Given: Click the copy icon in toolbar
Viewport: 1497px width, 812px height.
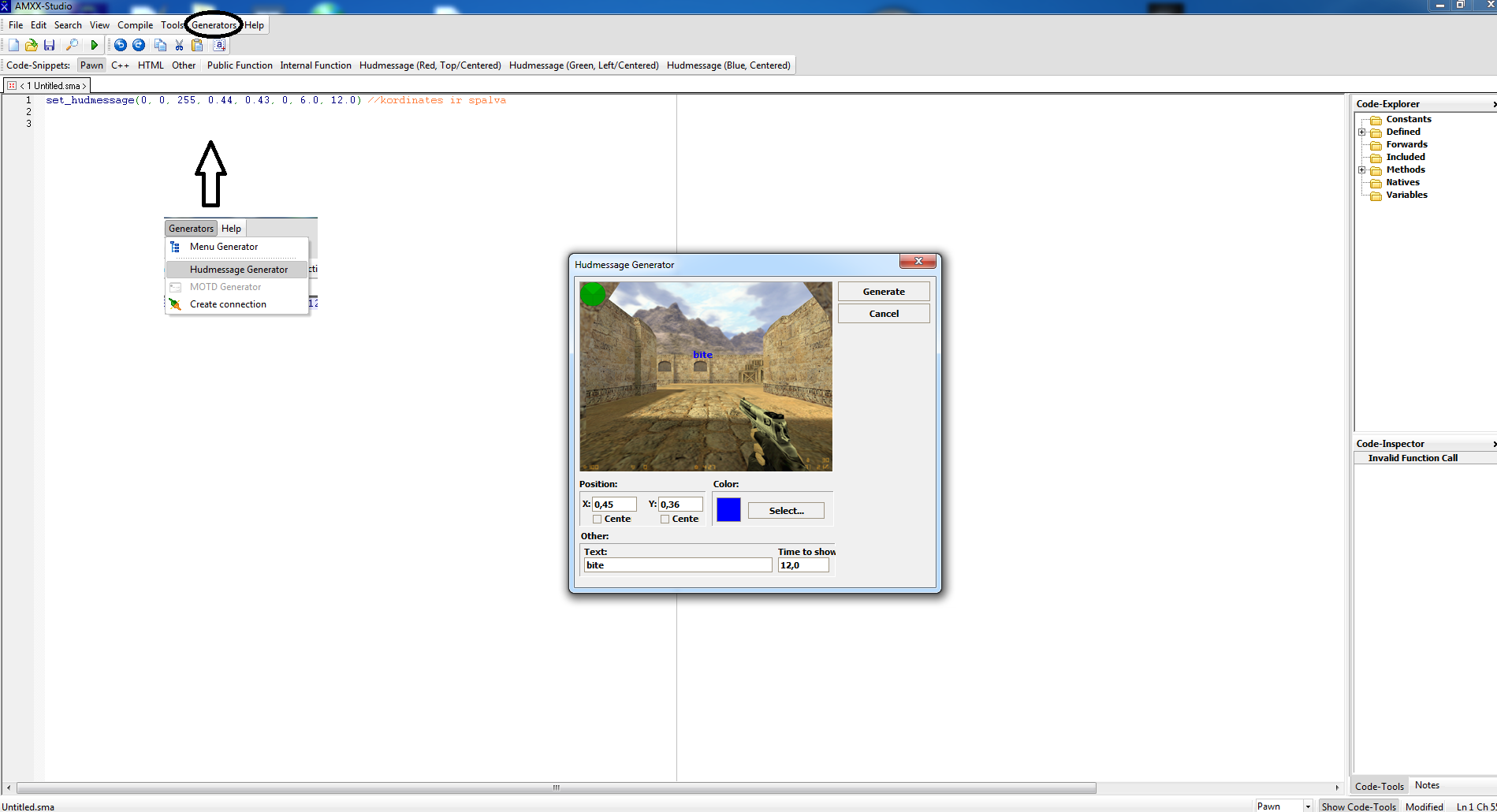Looking at the screenshot, I should tap(161, 46).
